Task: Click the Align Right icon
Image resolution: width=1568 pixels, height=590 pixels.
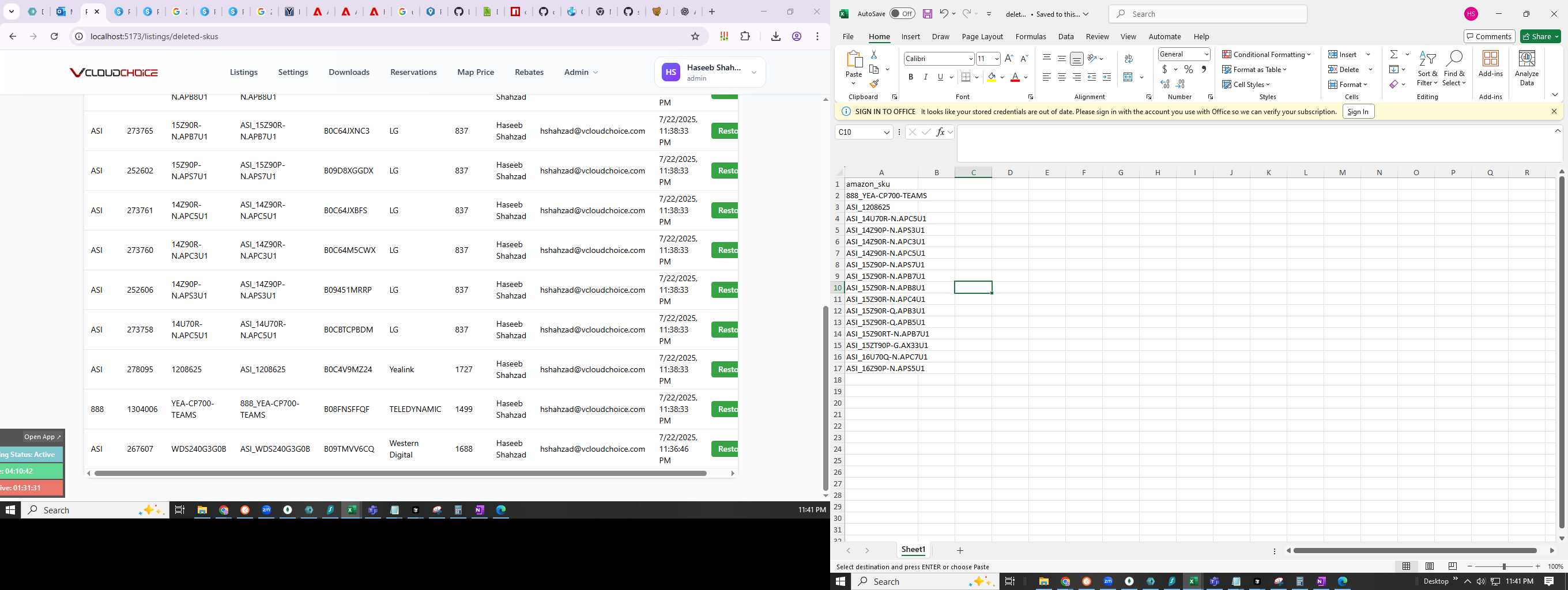Action: tap(1077, 77)
